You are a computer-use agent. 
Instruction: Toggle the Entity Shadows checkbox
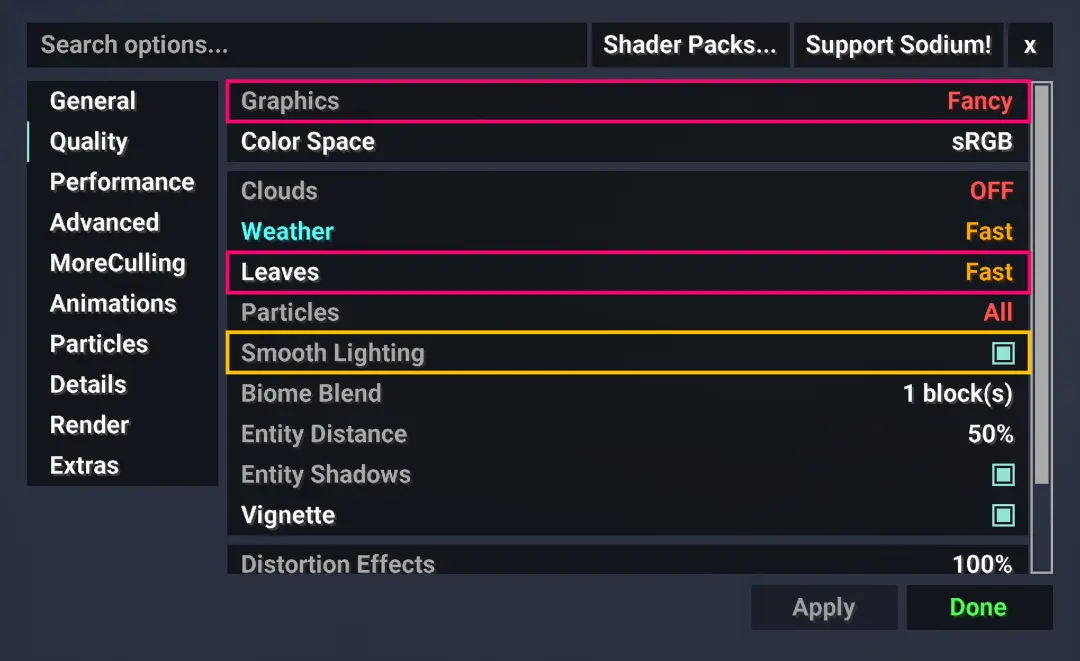click(1003, 474)
